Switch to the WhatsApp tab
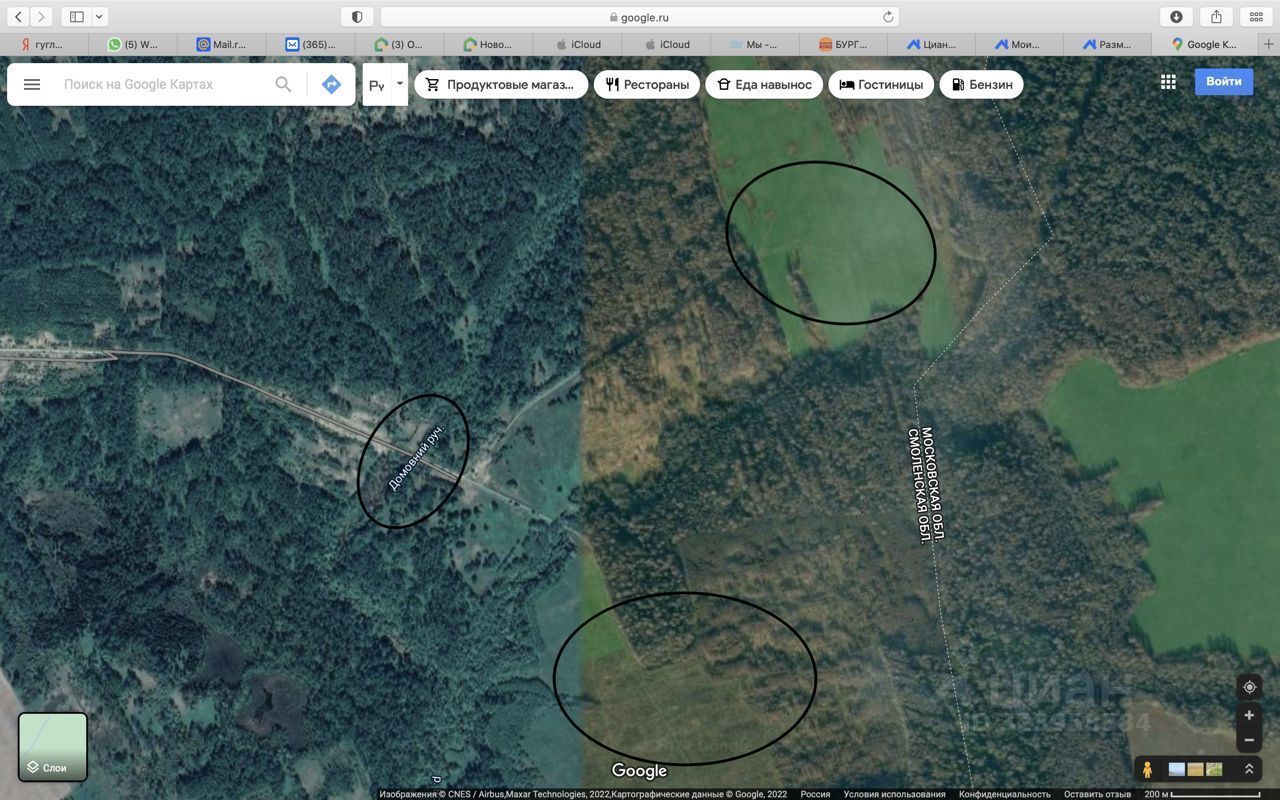The width and height of the screenshot is (1280, 800). (133, 44)
